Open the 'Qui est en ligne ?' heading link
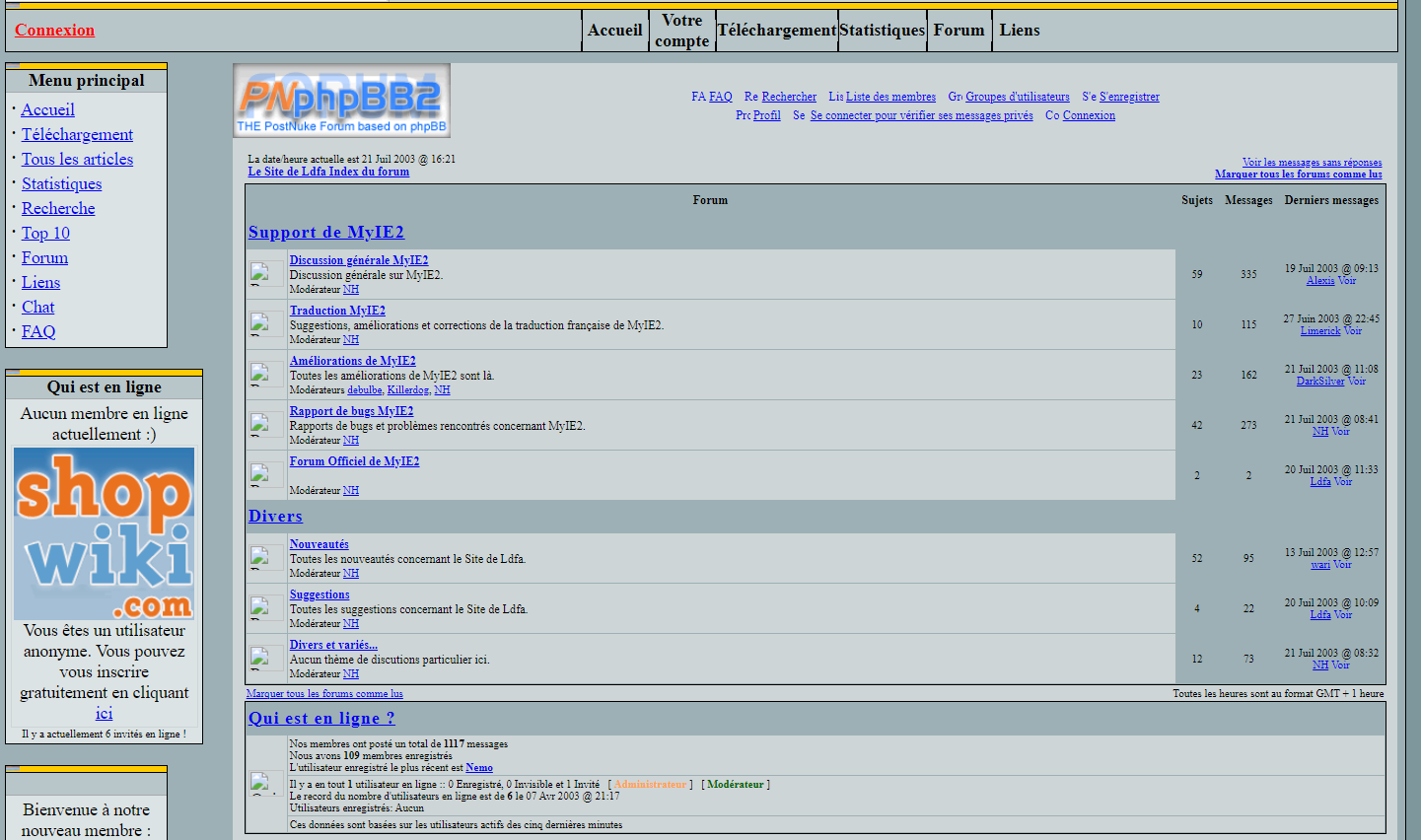1421x840 pixels. pyautogui.click(x=321, y=719)
